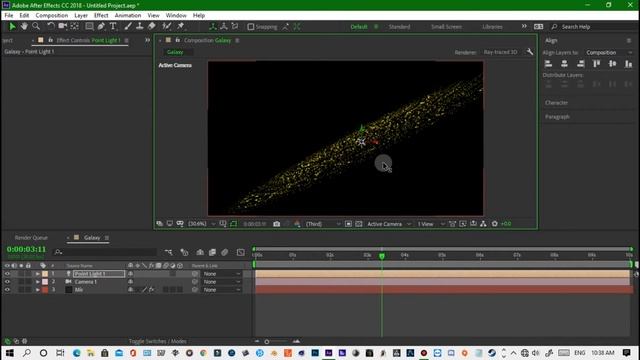Select the Unified Camera tool
This screenshot has width=640, height=360.
(x=62, y=27)
